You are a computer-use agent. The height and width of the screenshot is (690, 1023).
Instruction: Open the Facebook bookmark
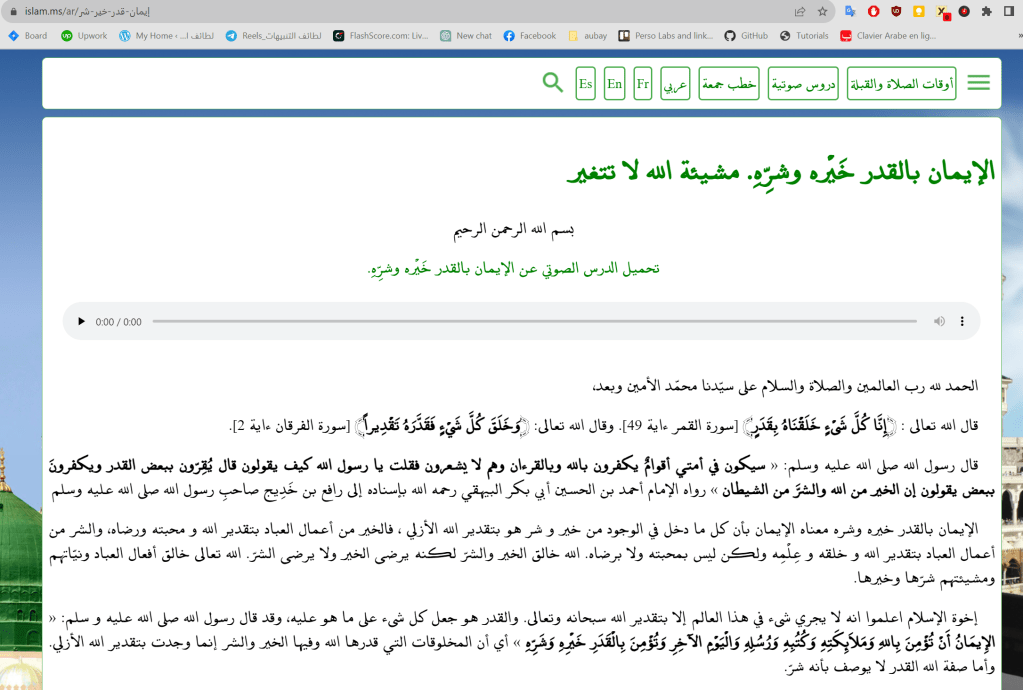[x=530, y=36]
